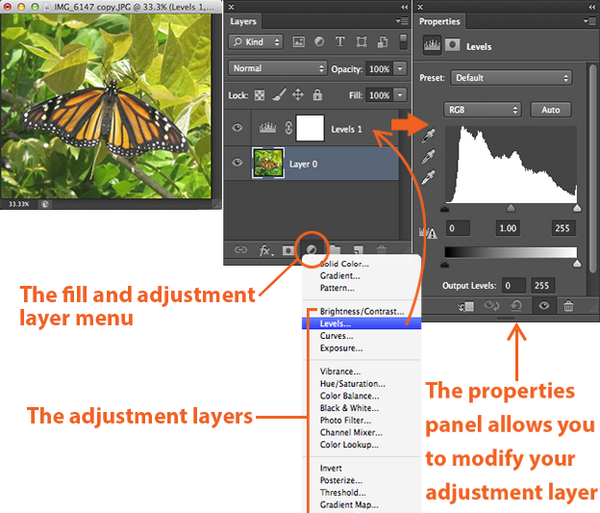Screen dimensions: 600x513
Task: Click the clipping warning histogram icon
Action: (x=428, y=232)
